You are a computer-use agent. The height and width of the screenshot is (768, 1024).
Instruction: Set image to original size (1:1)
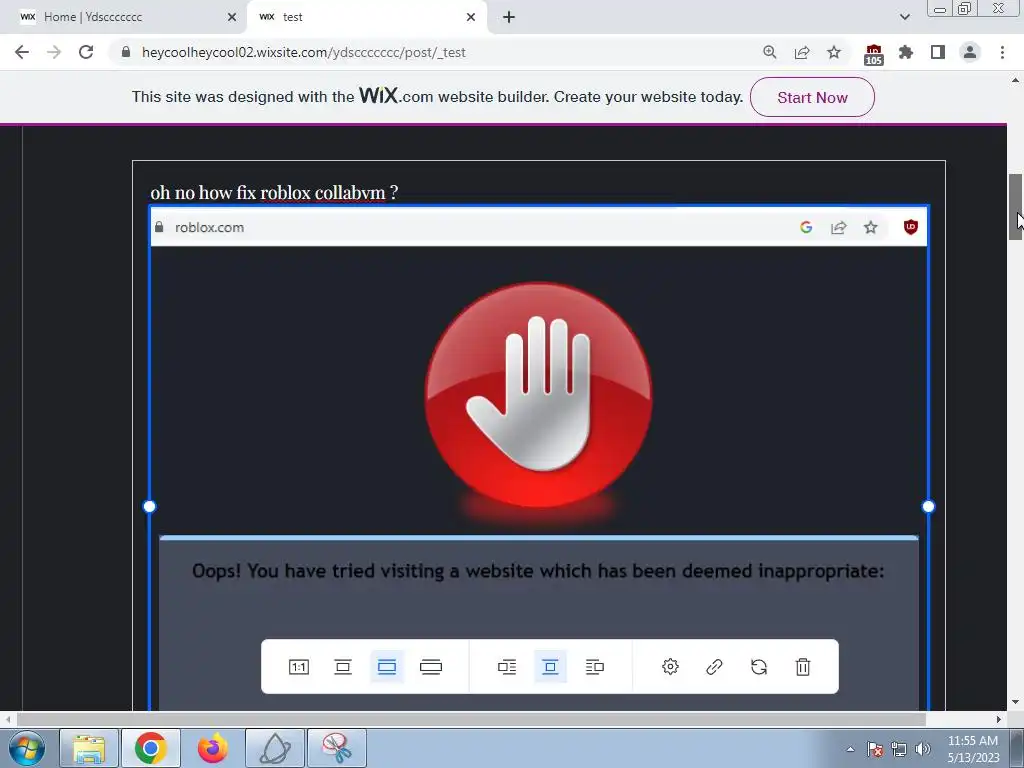click(298, 667)
